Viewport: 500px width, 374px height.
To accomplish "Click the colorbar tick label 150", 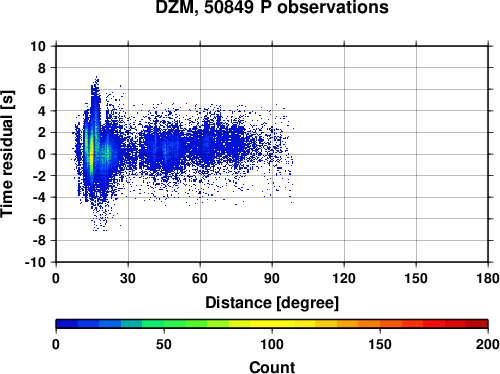I will click(380, 344).
